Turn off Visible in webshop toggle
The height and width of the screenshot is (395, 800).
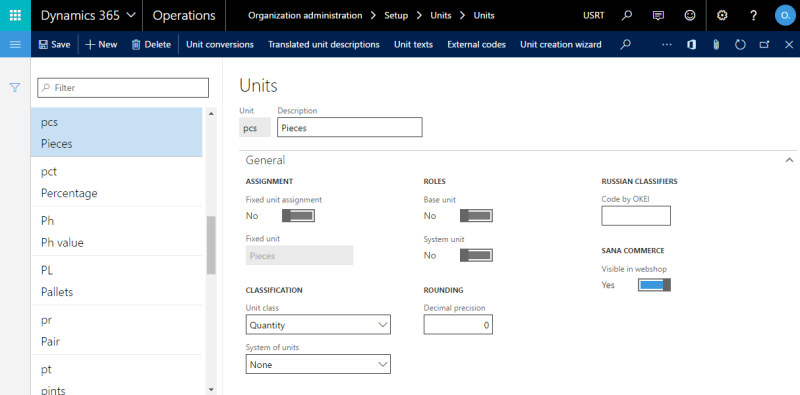[x=654, y=285]
